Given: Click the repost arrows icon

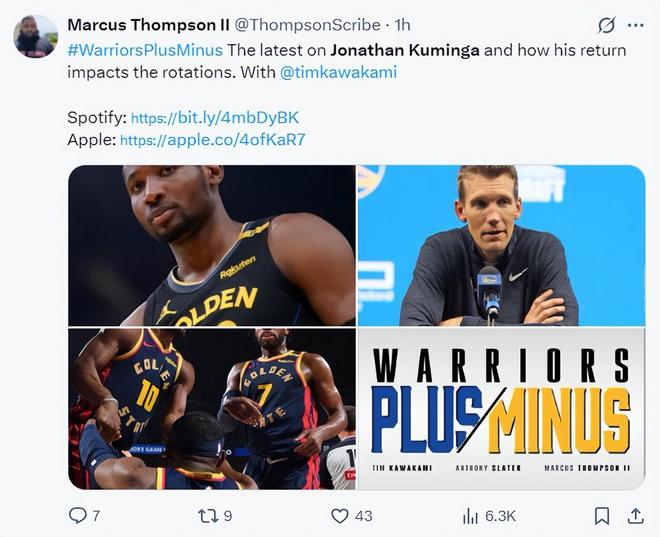Looking at the screenshot, I should click(207, 516).
